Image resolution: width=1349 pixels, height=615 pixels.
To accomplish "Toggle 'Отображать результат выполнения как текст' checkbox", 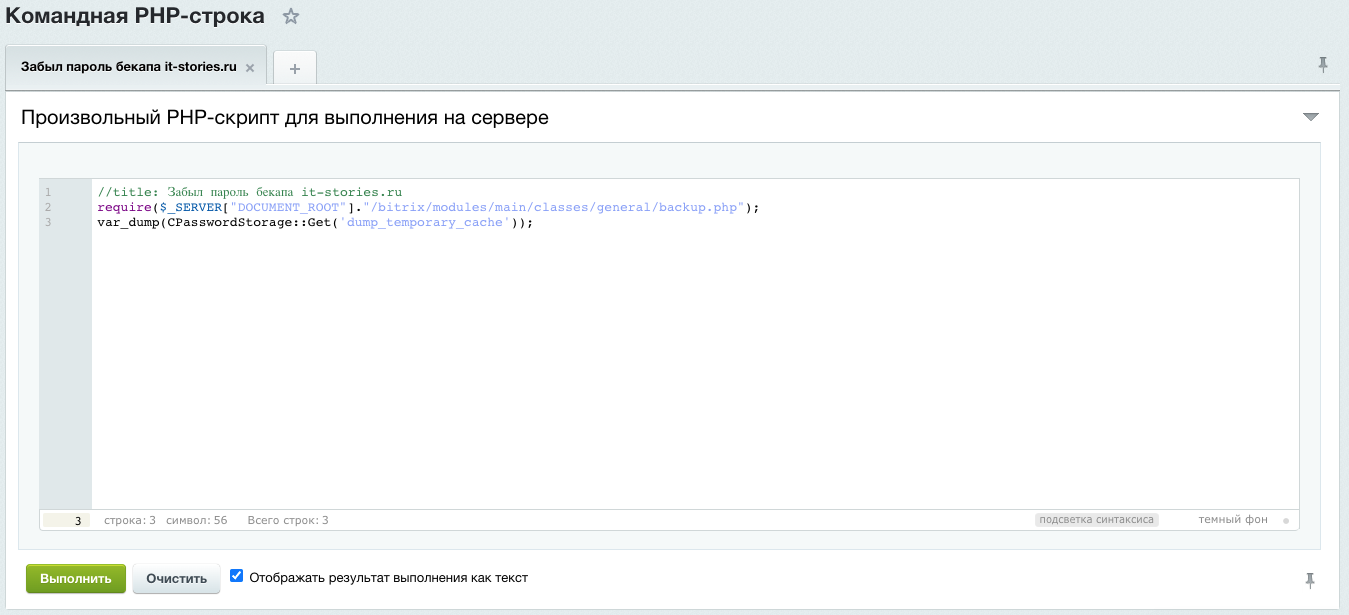I will (237, 576).
